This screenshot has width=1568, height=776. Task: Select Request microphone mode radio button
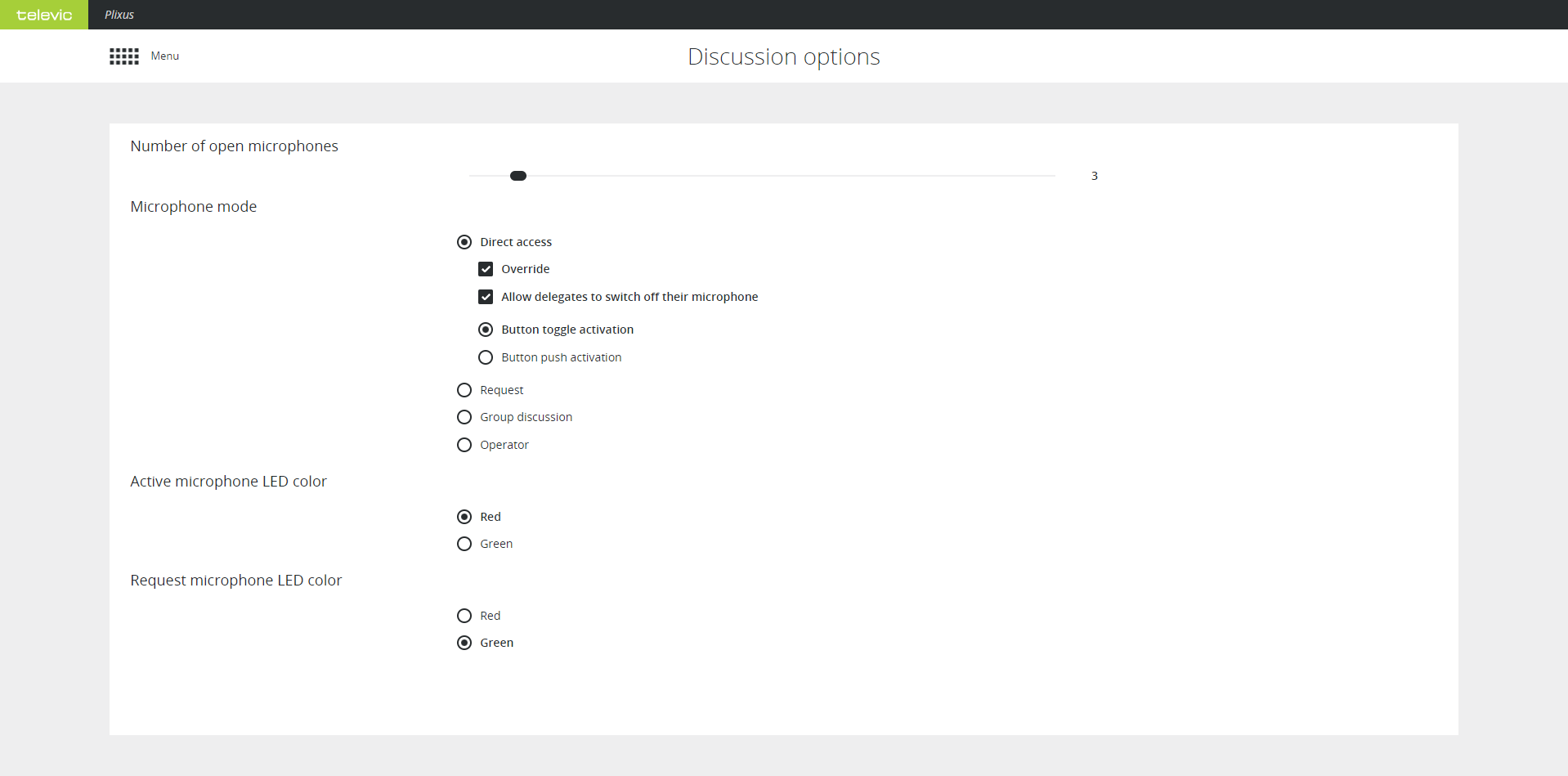tap(464, 390)
